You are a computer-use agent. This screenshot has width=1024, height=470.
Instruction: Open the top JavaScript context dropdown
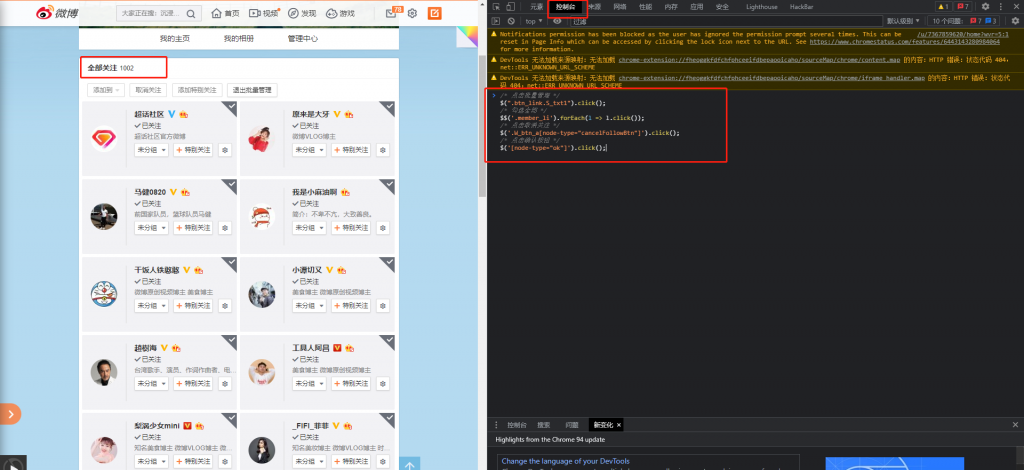[x=534, y=21]
